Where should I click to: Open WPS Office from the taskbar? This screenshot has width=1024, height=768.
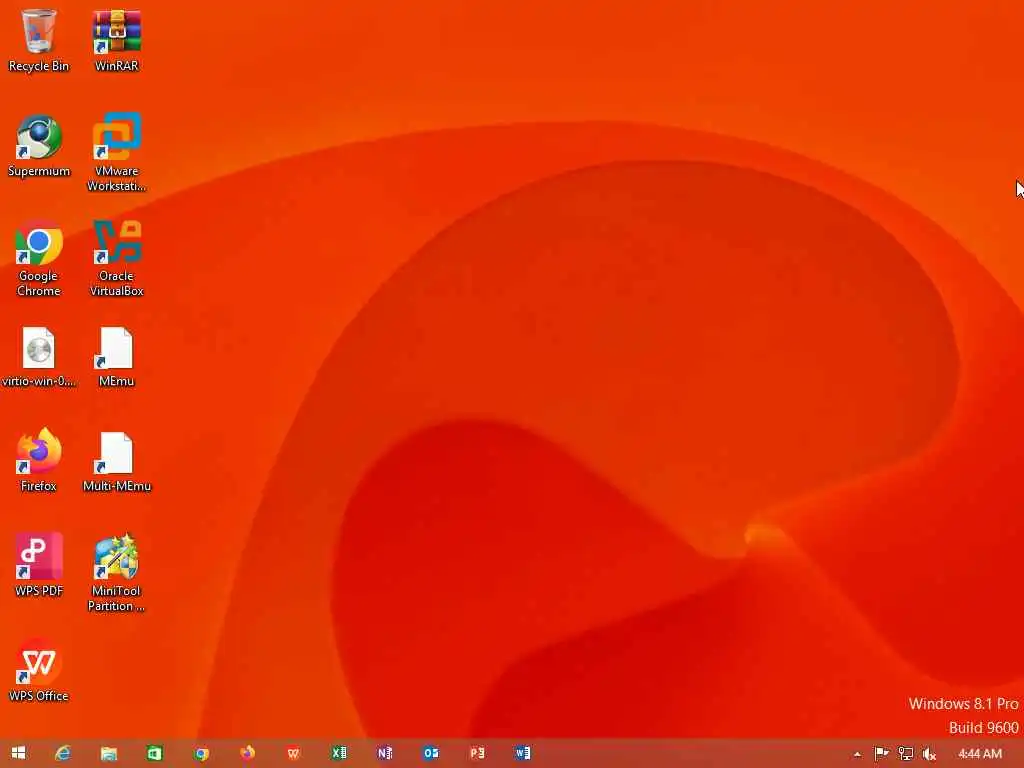point(293,753)
